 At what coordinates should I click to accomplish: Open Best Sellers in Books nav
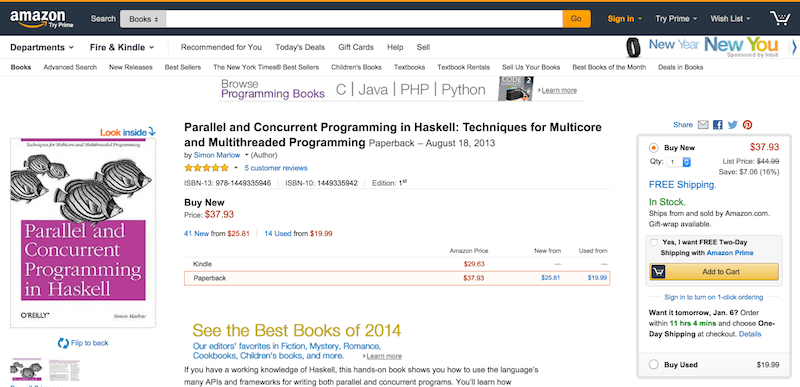(183, 67)
